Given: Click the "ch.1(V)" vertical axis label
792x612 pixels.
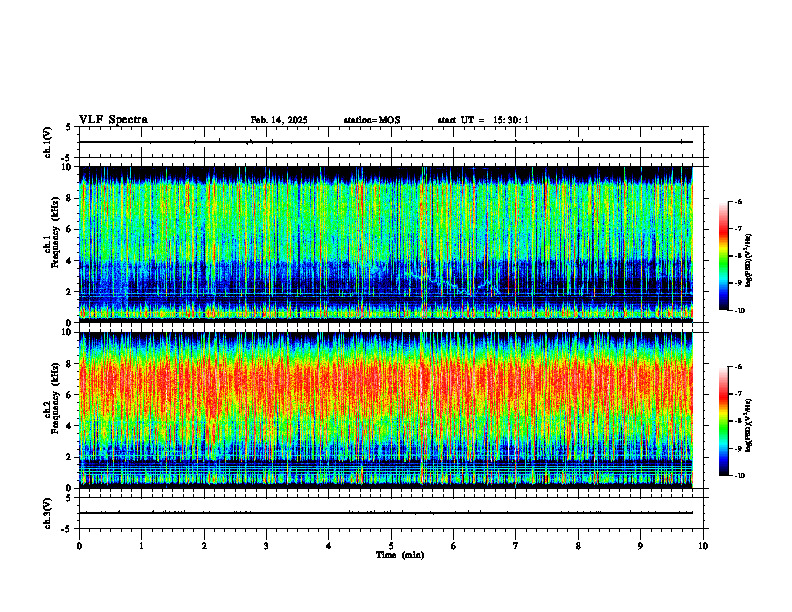Looking at the screenshot, I should click(48, 142).
